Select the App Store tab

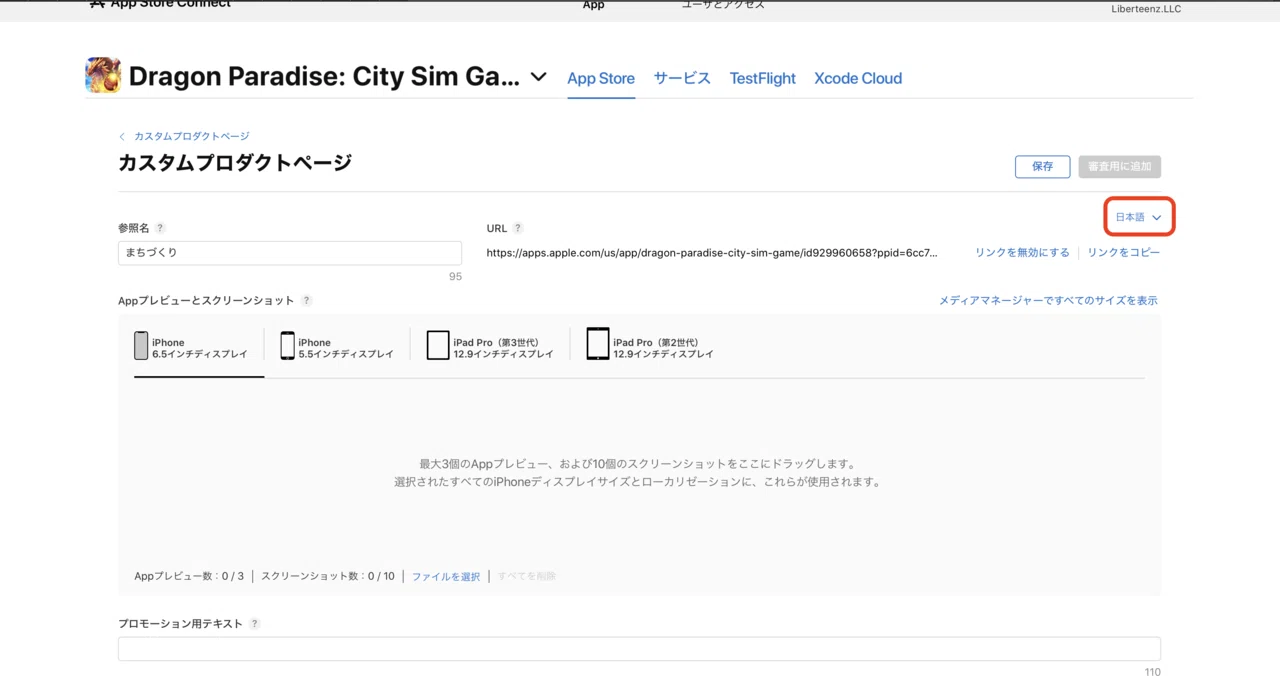601,78
